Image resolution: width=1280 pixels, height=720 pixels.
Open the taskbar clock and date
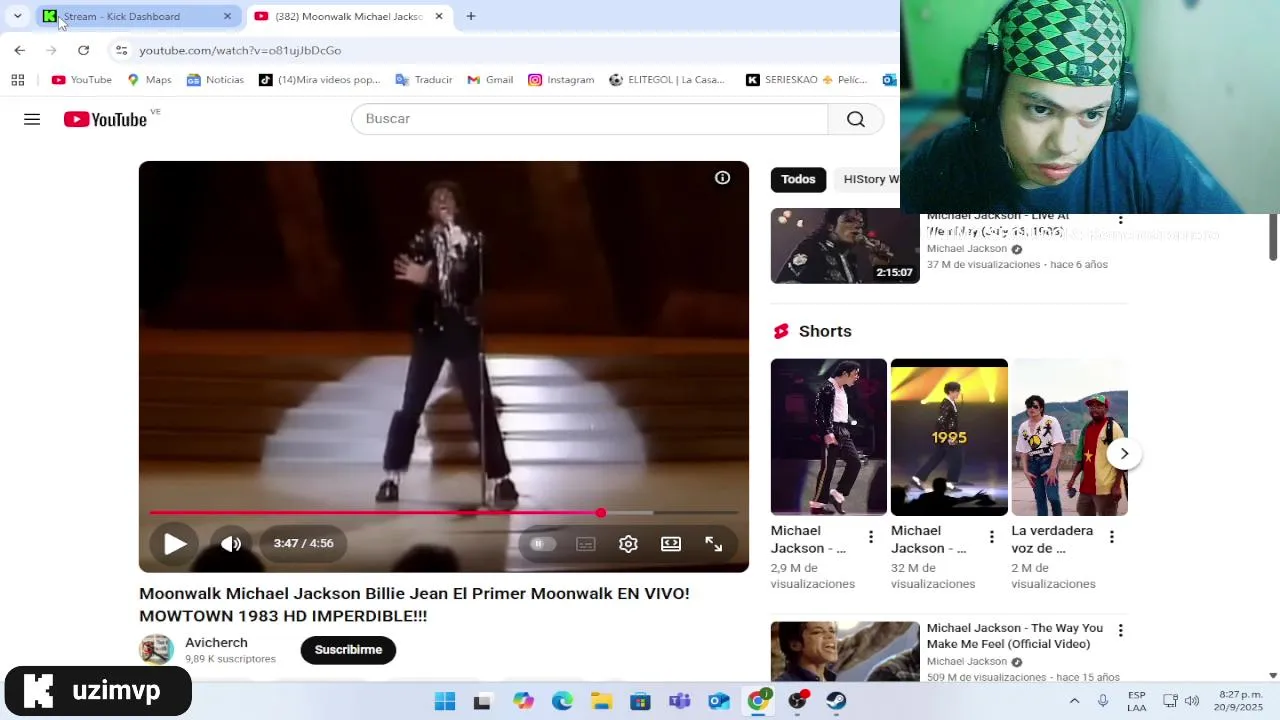1239,701
